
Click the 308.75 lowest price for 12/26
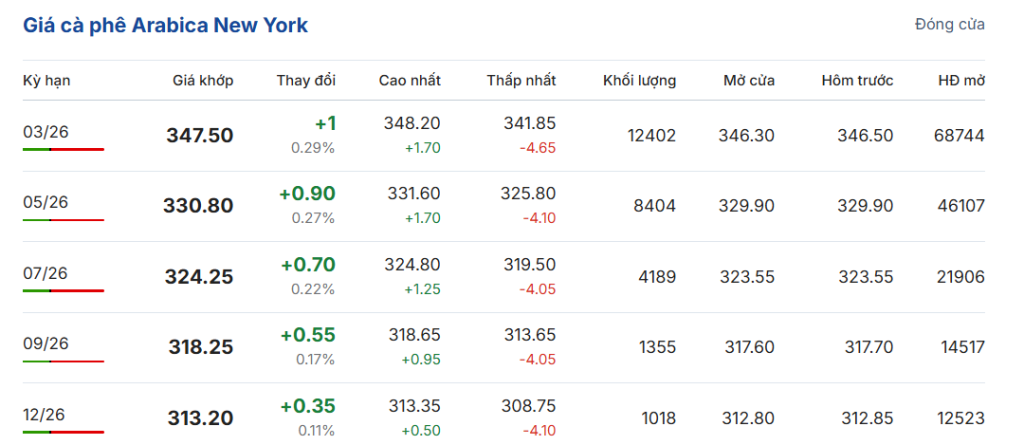528,407
